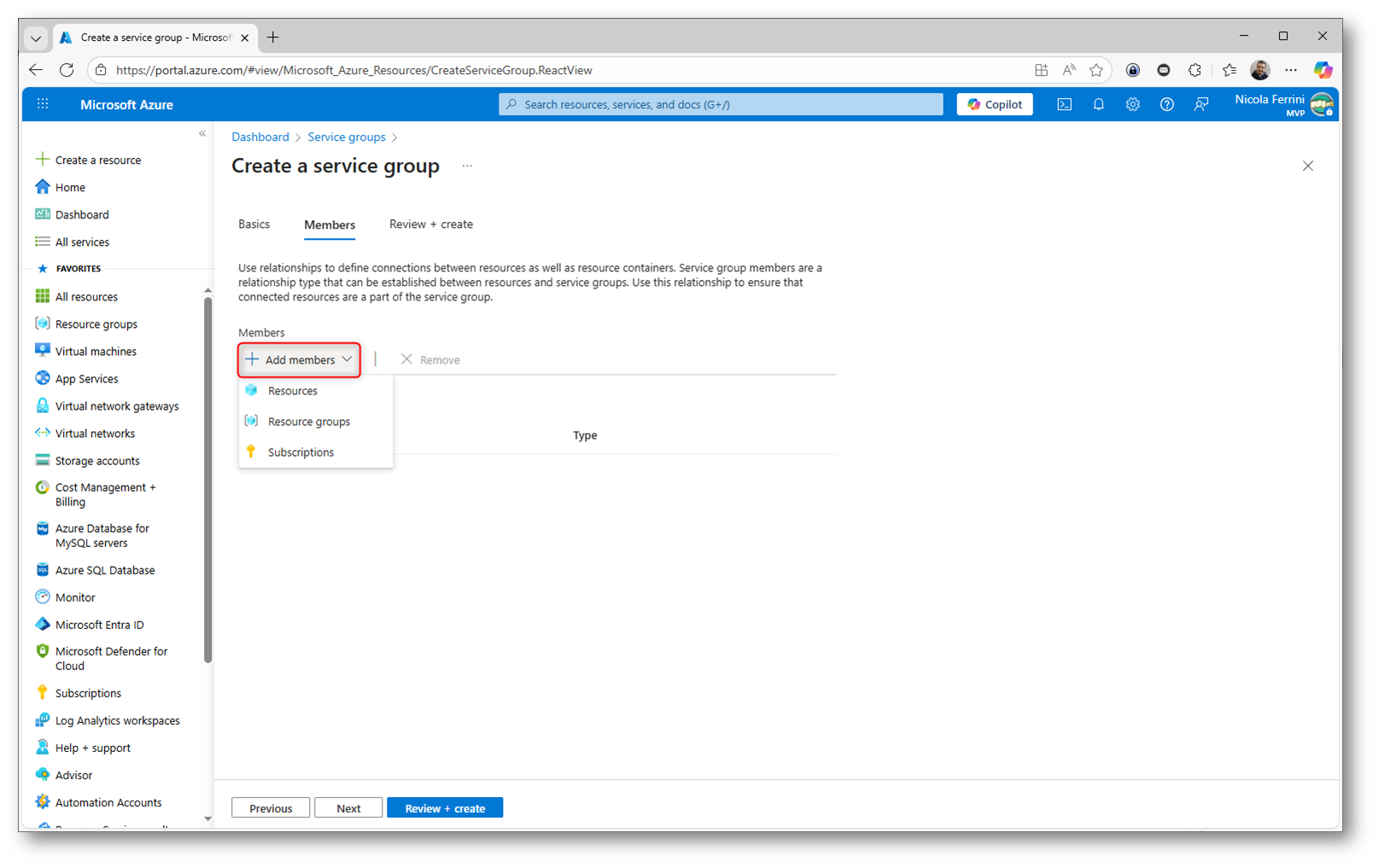Screen dimensions: 1379x868
Task: Open the Azure portal waffle menu
Action: (x=43, y=104)
